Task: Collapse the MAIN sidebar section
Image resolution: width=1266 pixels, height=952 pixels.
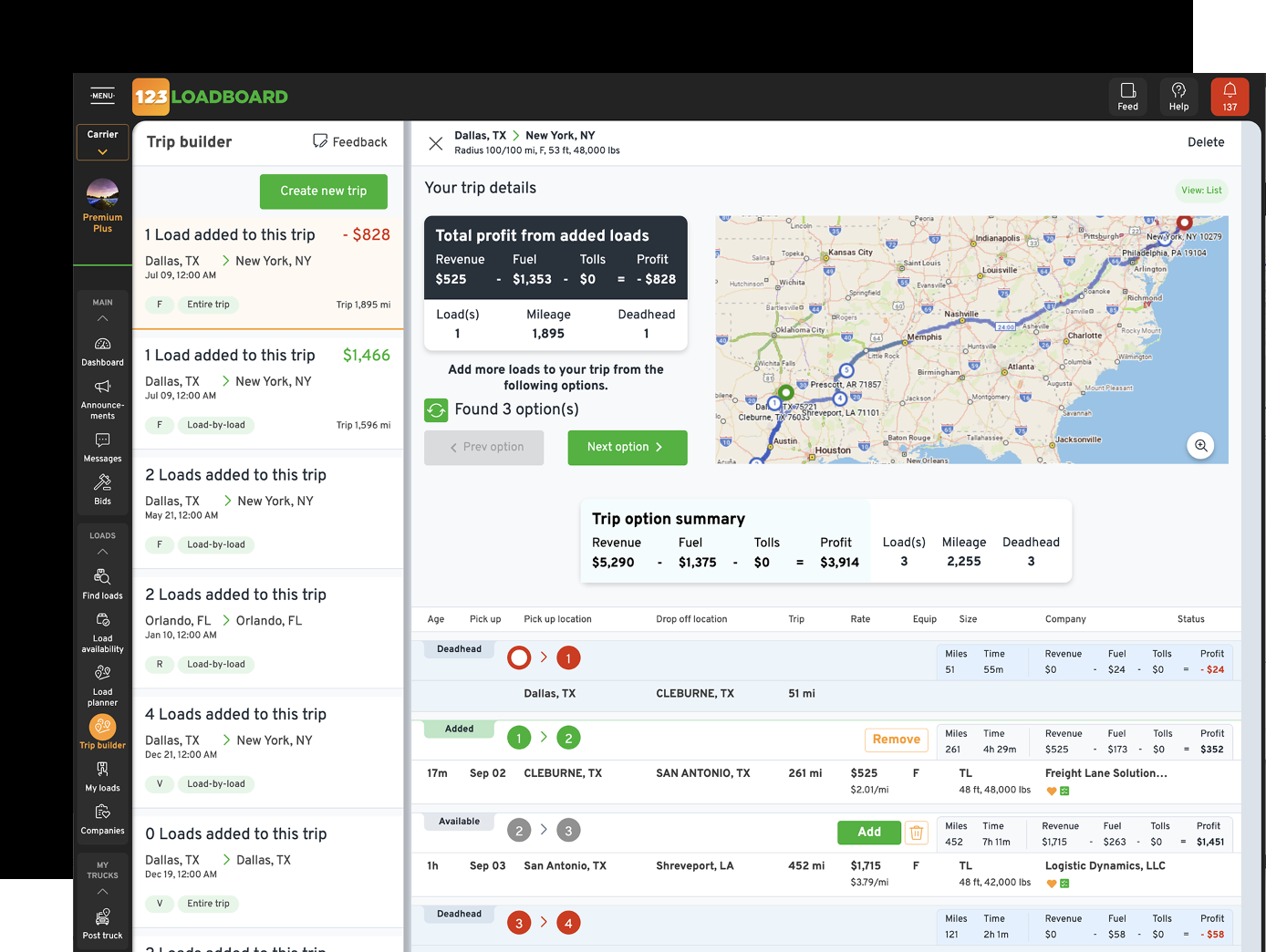Action: point(102,318)
